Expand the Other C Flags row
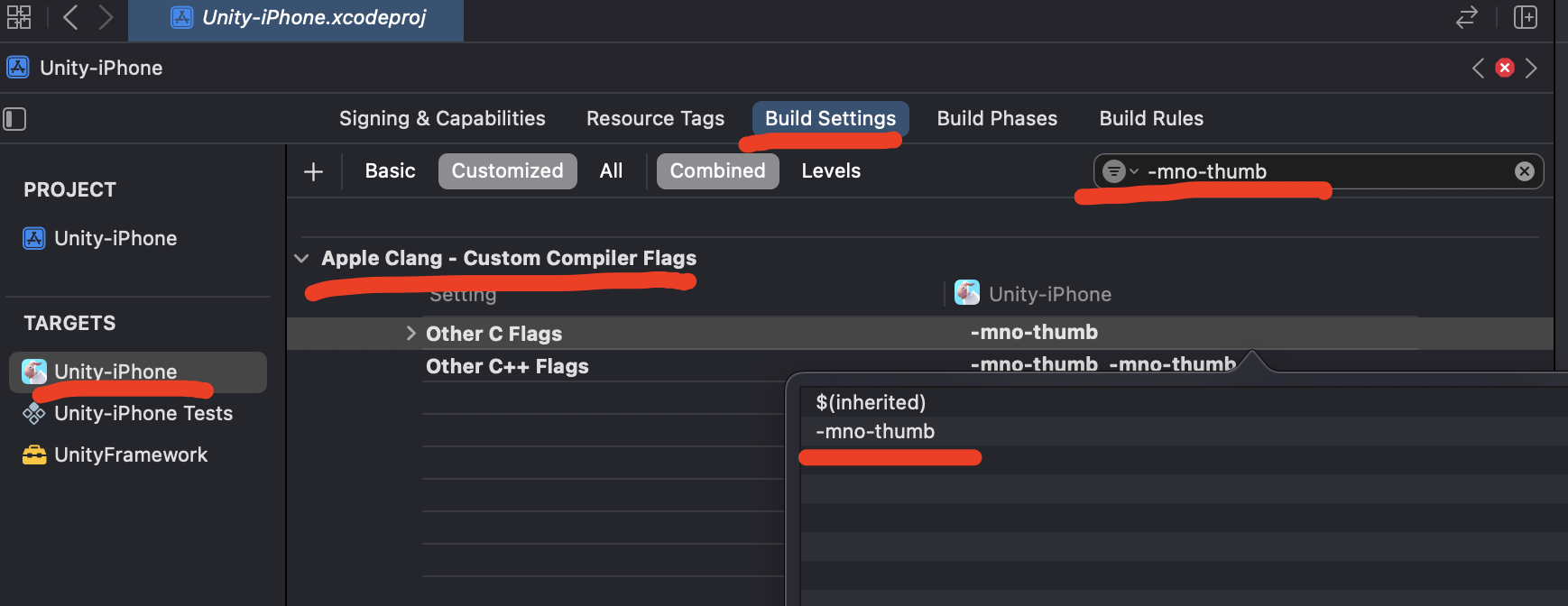This screenshot has height=606, width=1568. coord(410,334)
